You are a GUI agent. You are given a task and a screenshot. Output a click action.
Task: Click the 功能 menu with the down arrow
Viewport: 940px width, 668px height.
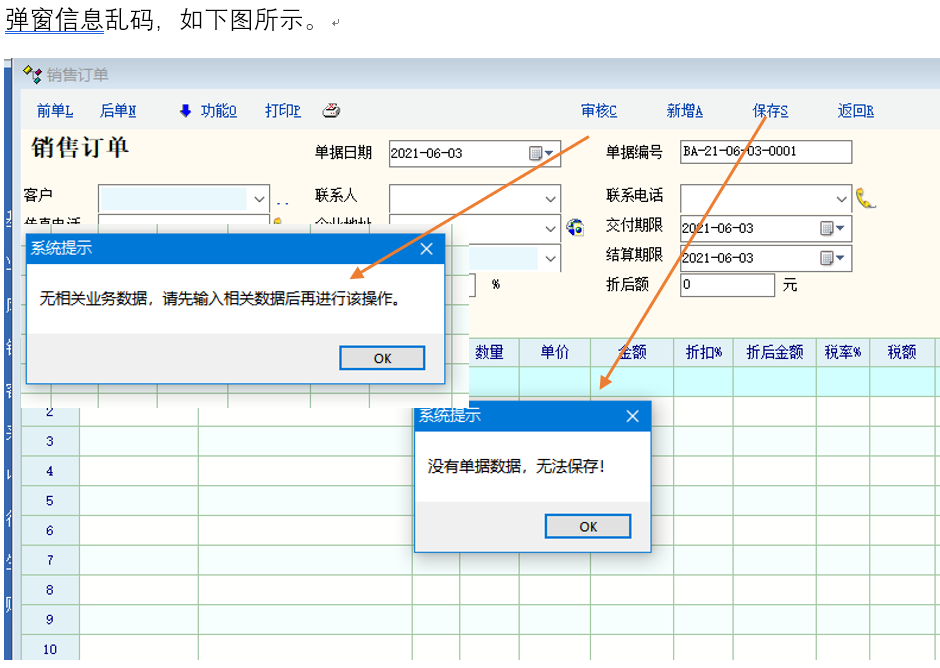click(x=208, y=111)
